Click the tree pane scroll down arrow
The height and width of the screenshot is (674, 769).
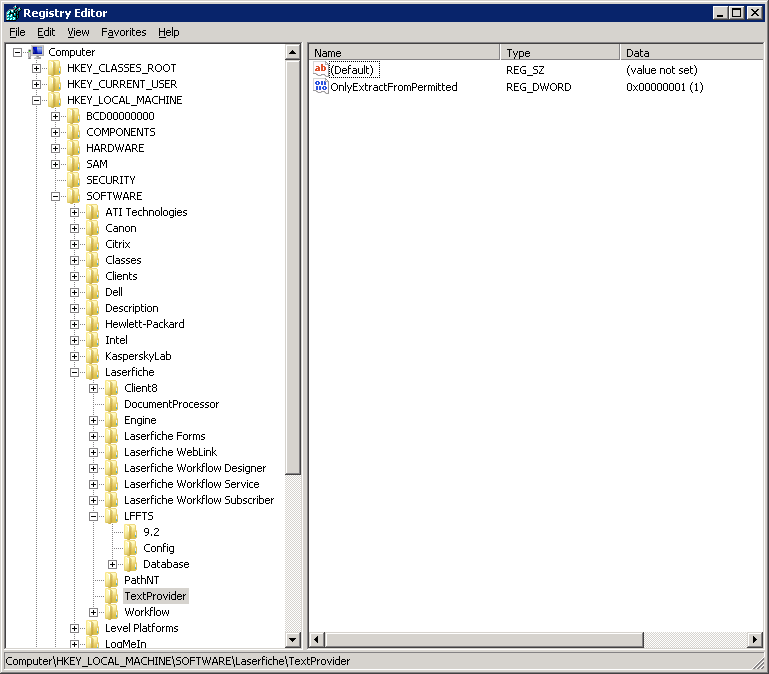coord(293,640)
